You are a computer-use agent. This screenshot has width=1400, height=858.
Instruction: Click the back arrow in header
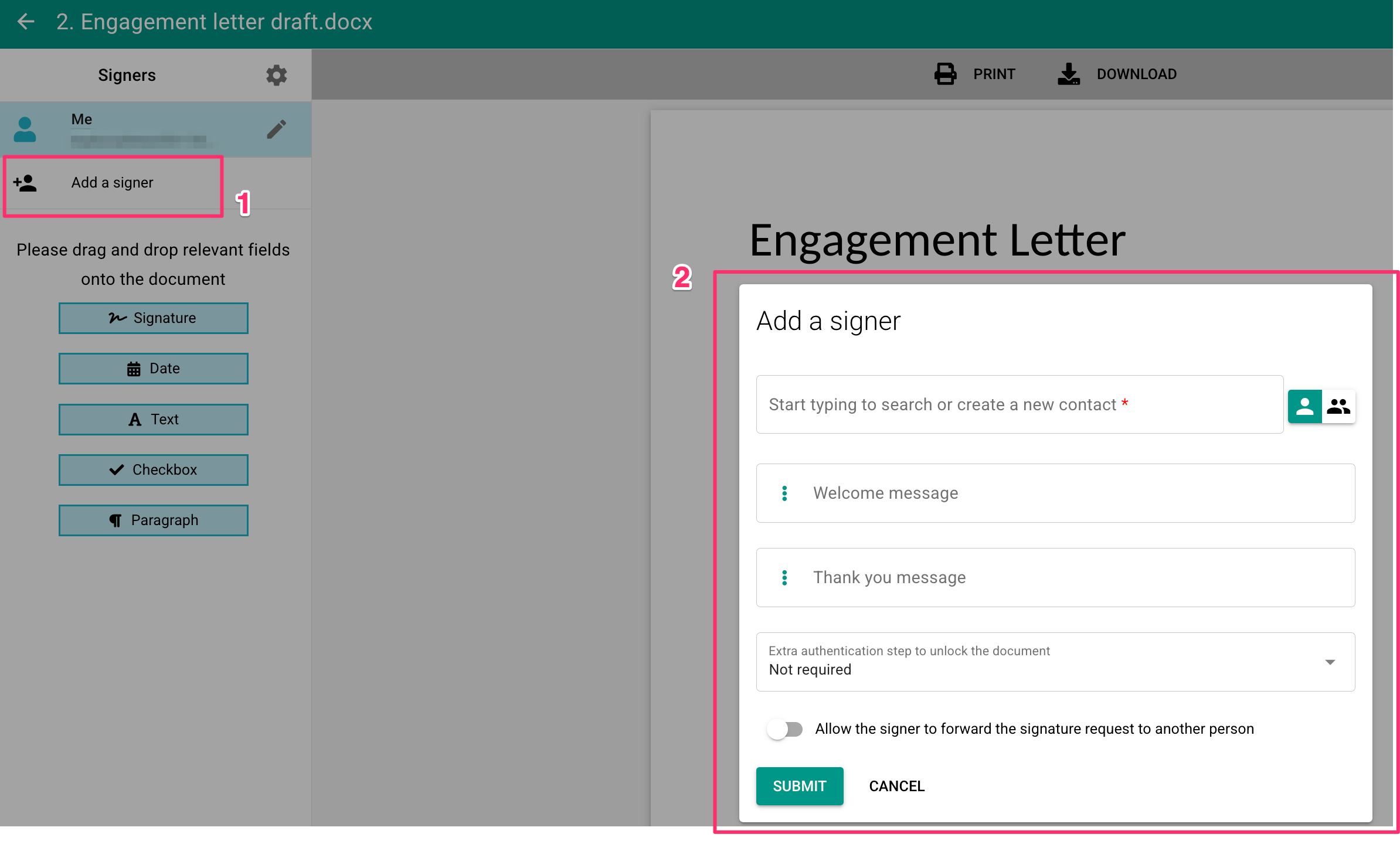26,22
